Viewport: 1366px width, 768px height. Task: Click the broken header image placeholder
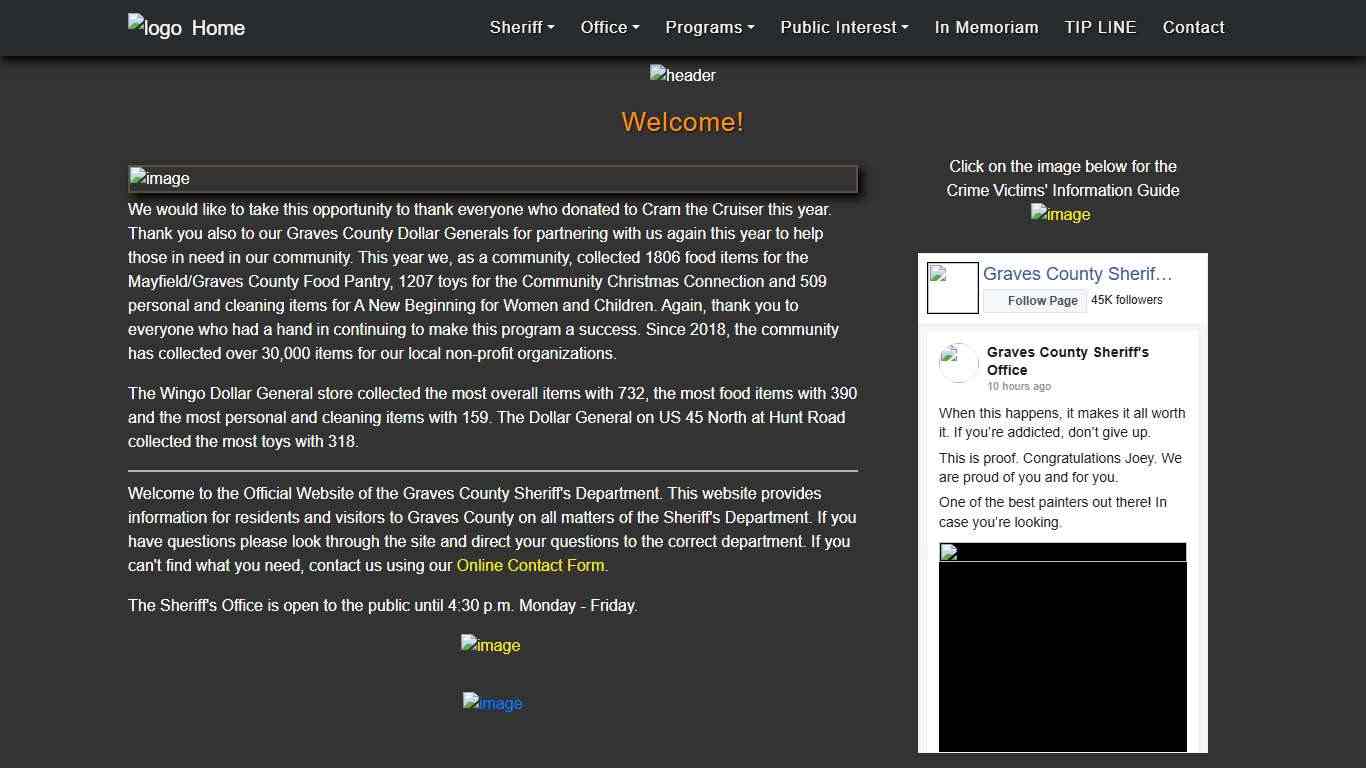coord(683,75)
